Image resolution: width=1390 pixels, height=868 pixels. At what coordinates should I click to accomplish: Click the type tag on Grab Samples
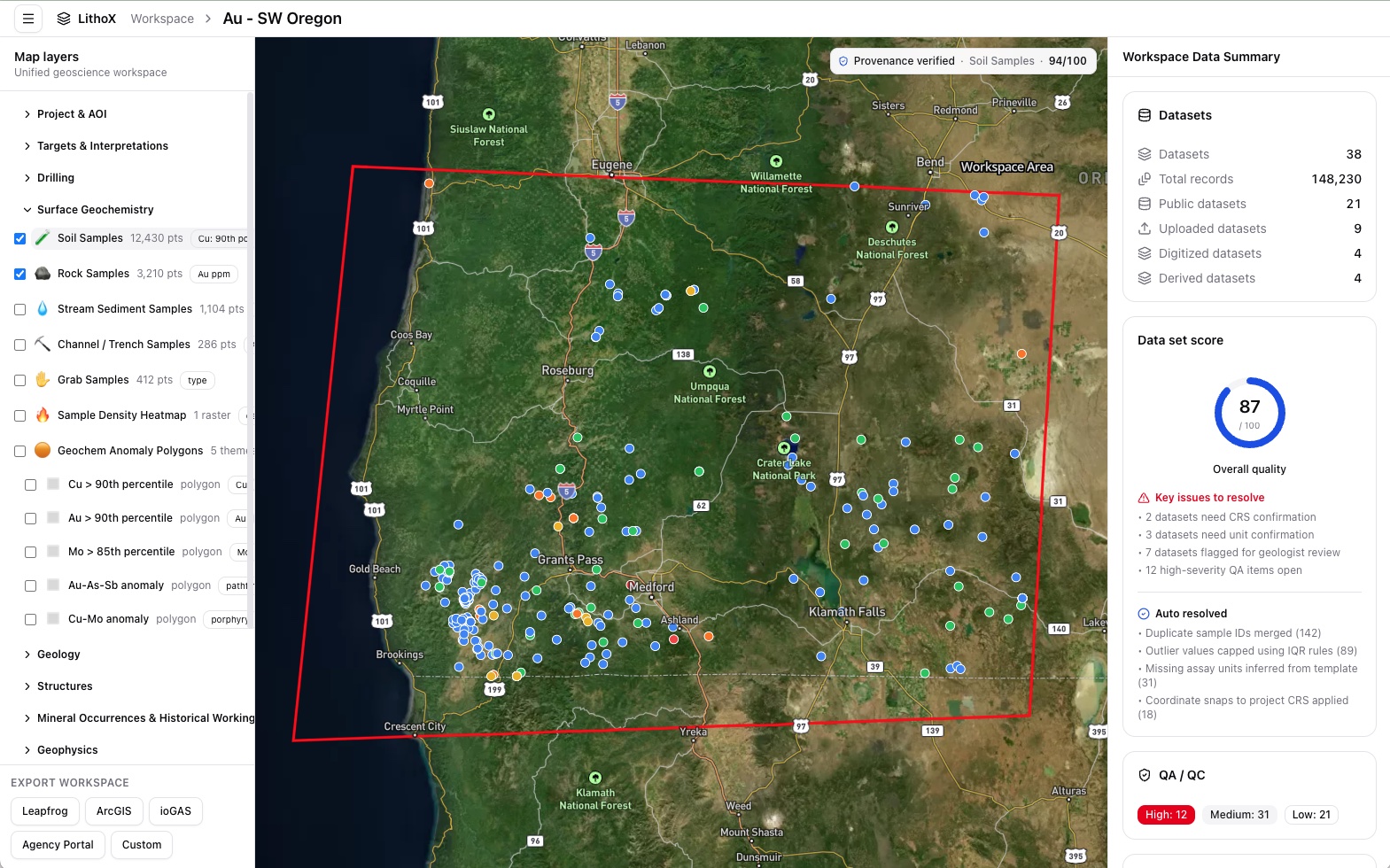click(198, 381)
